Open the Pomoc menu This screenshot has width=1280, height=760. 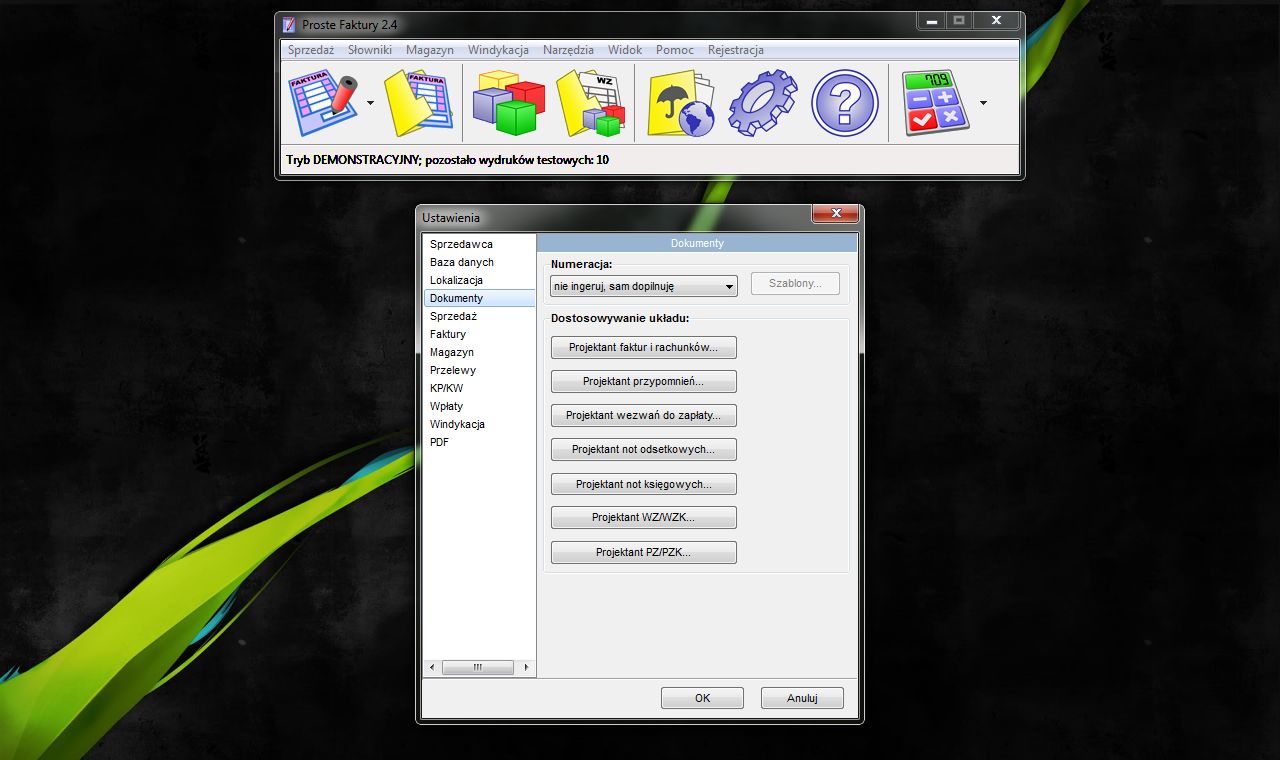(x=675, y=50)
